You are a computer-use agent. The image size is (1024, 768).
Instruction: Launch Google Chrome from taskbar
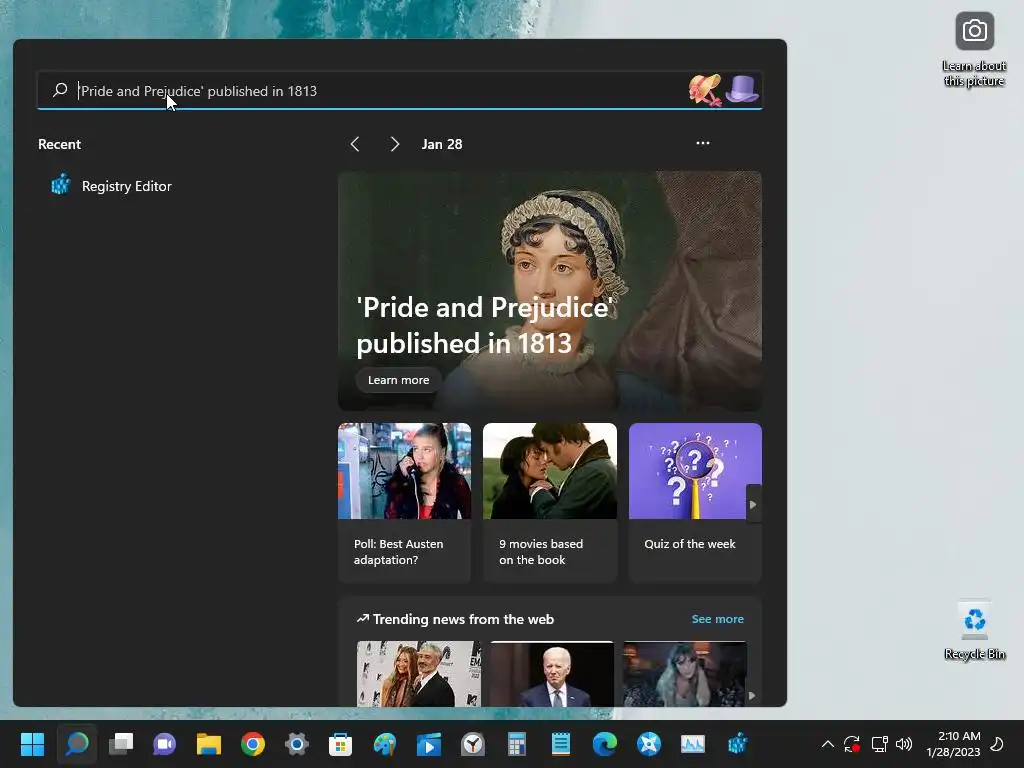[253, 744]
